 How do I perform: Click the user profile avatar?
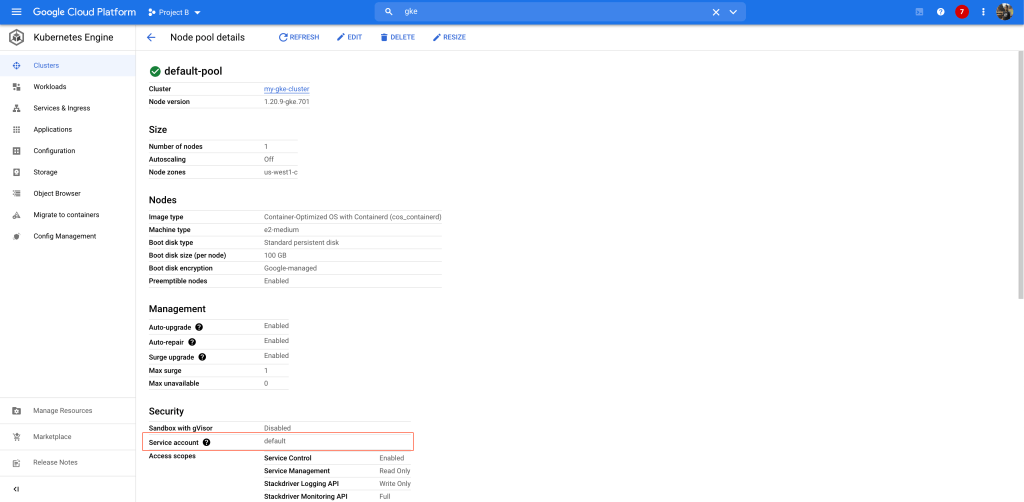point(1005,12)
